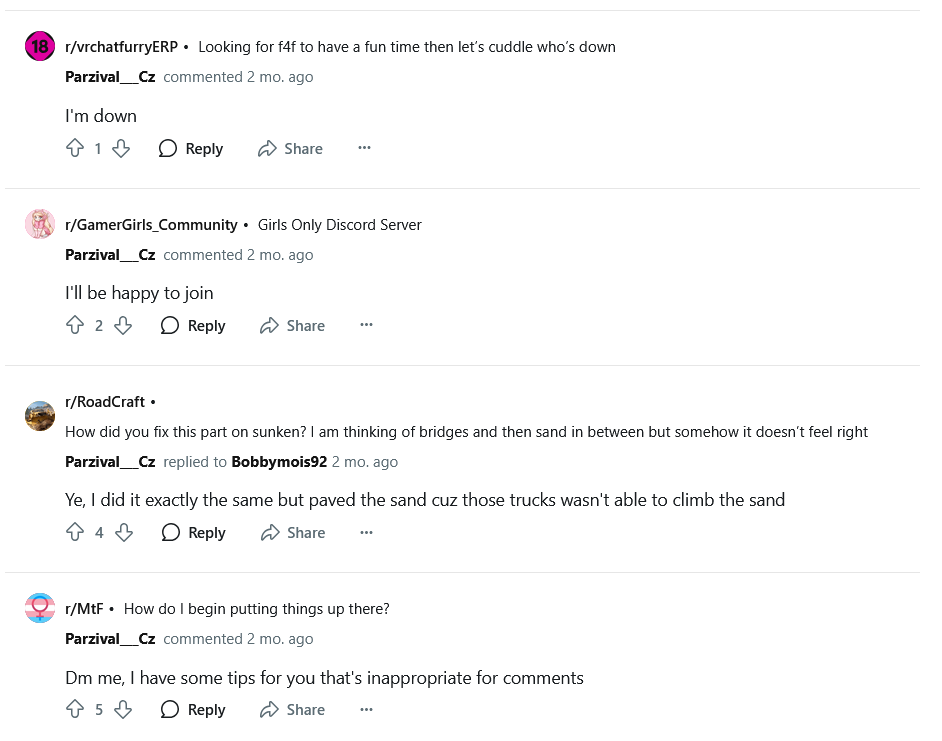Reply to the RoadCraft paved sand comment
942x741 pixels.
tap(194, 532)
